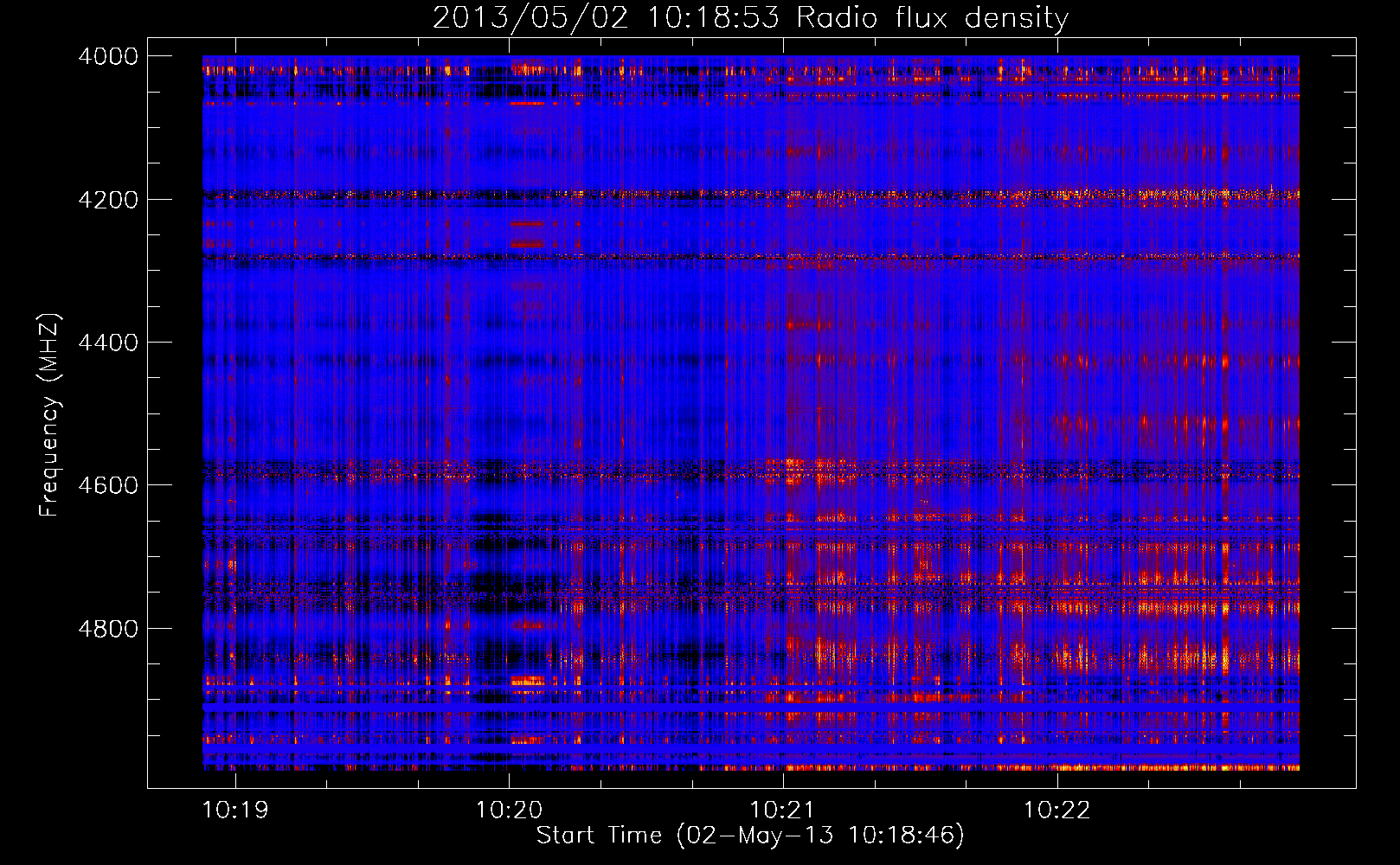Click the 4800 frequency tick label
This screenshot has width=1400, height=865.
pos(108,629)
